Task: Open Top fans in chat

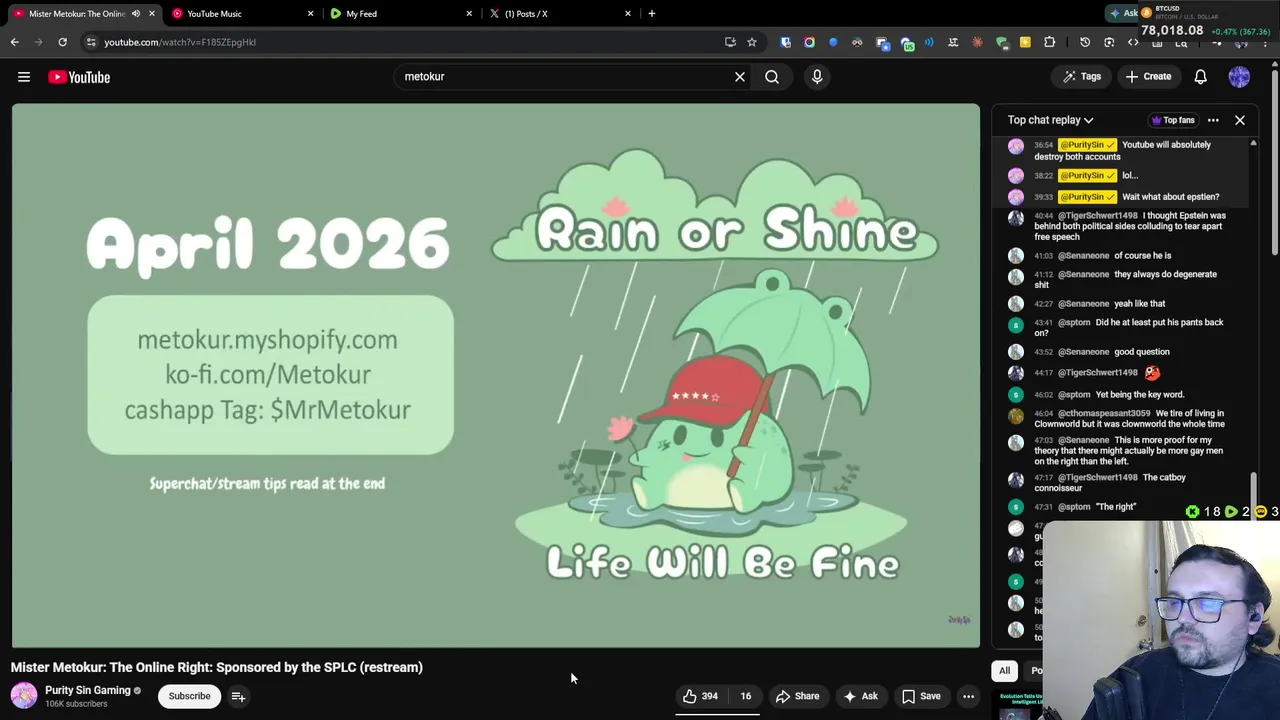Action: pos(1173,120)
